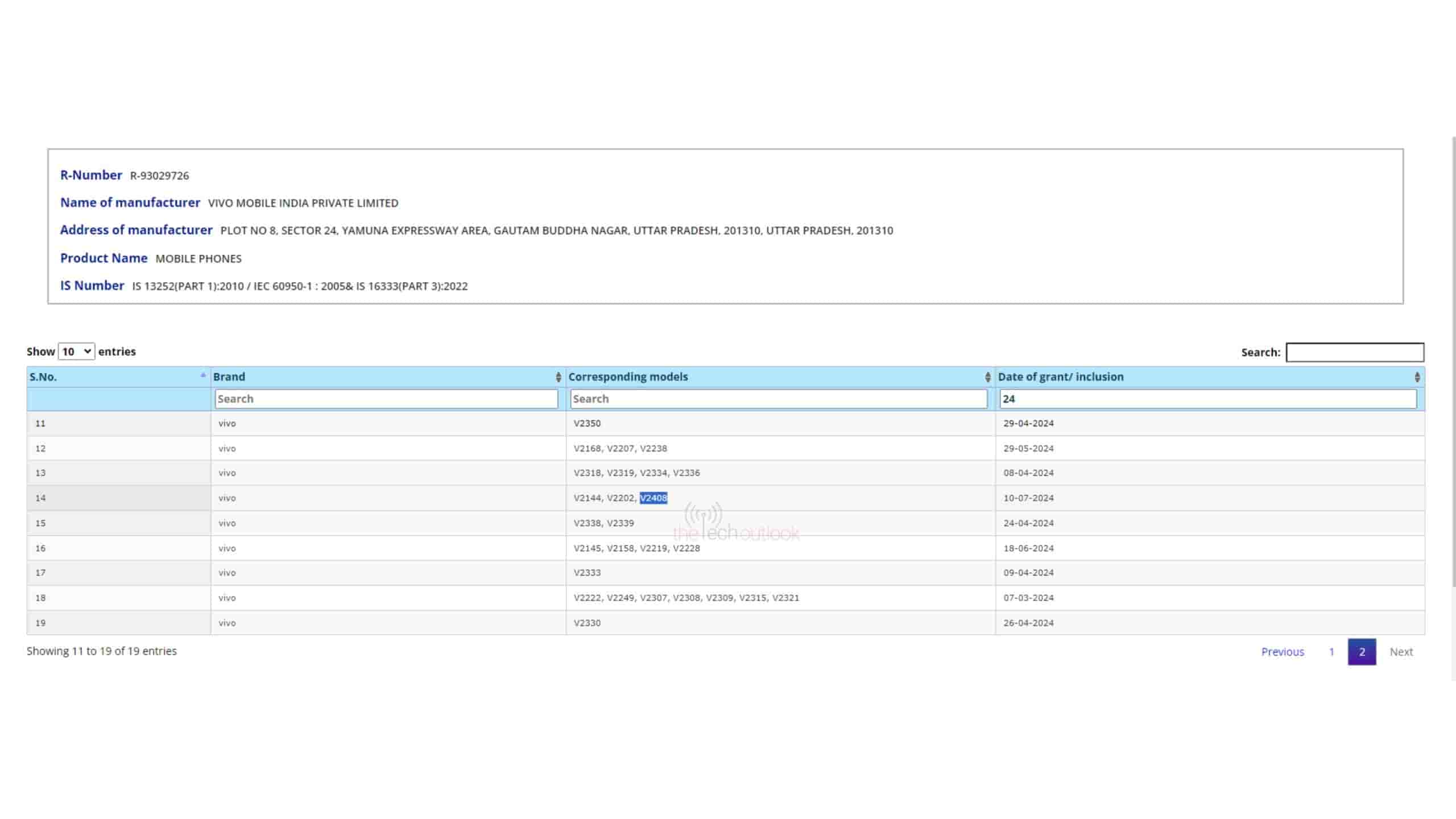Click Brand column sort arrows
The width and height of the screenshot is (1456, 819).
pos(558,377)
